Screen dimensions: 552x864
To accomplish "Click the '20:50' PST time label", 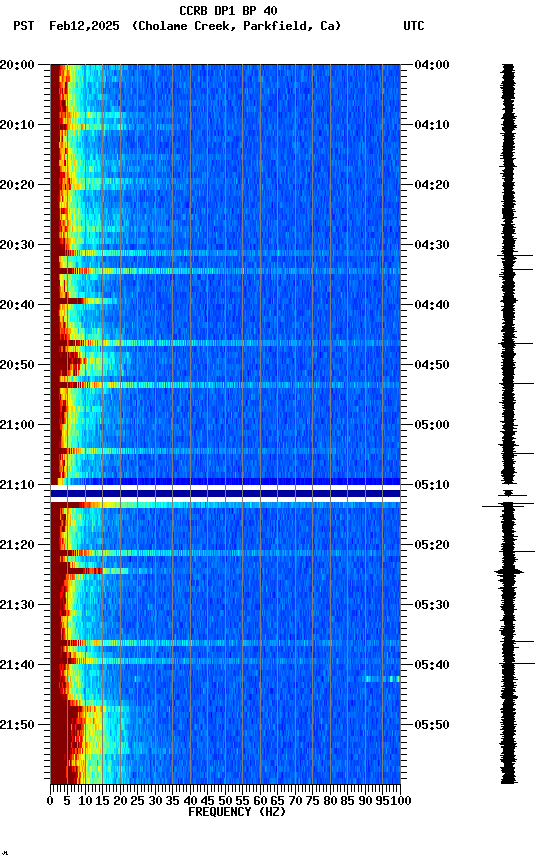I will 17,365.
